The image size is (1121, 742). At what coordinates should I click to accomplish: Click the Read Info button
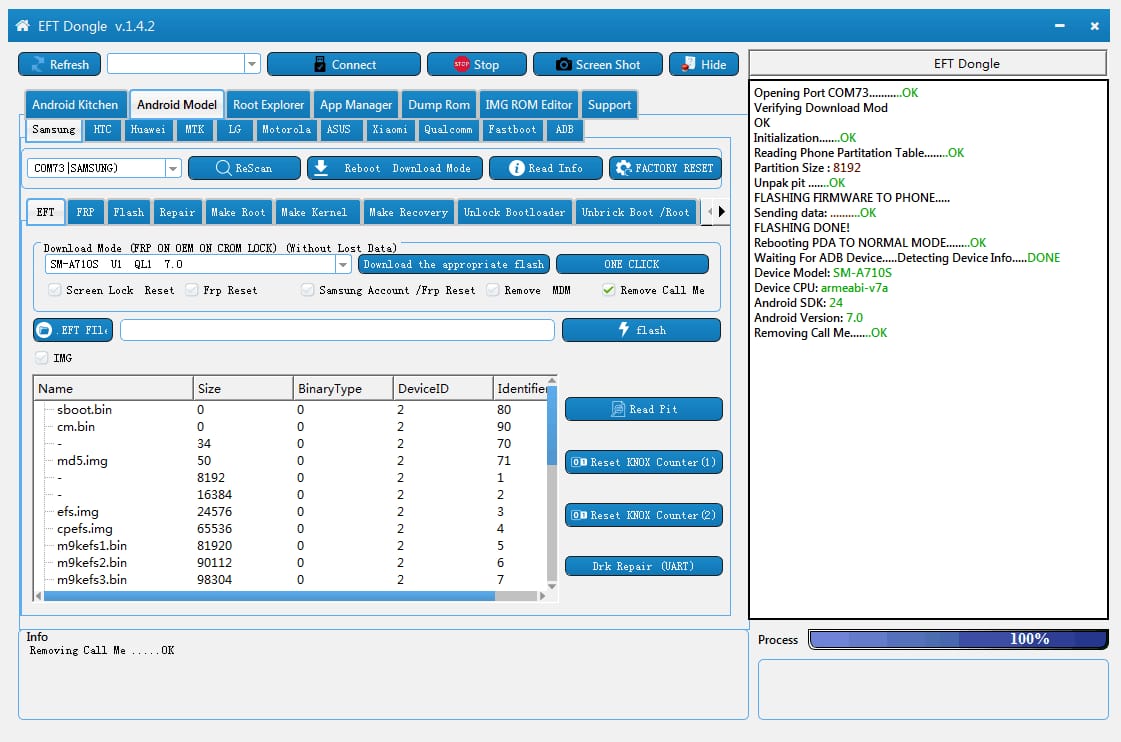click(545, 168)
